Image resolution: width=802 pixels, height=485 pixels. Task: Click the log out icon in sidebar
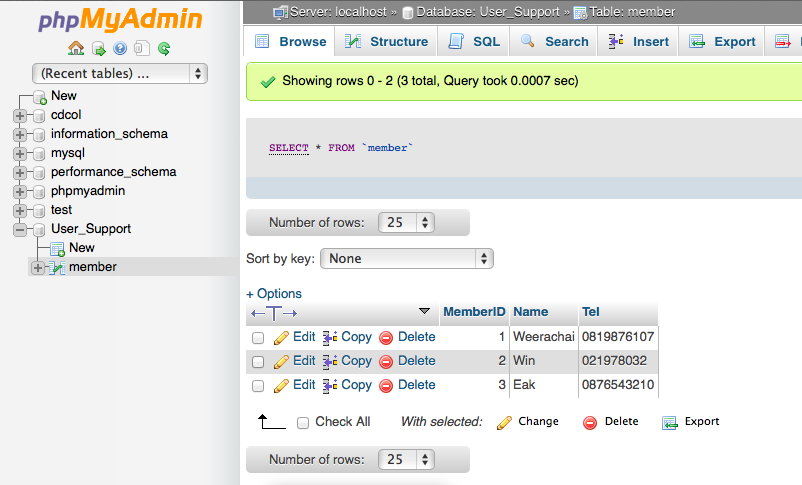point(99,48)
